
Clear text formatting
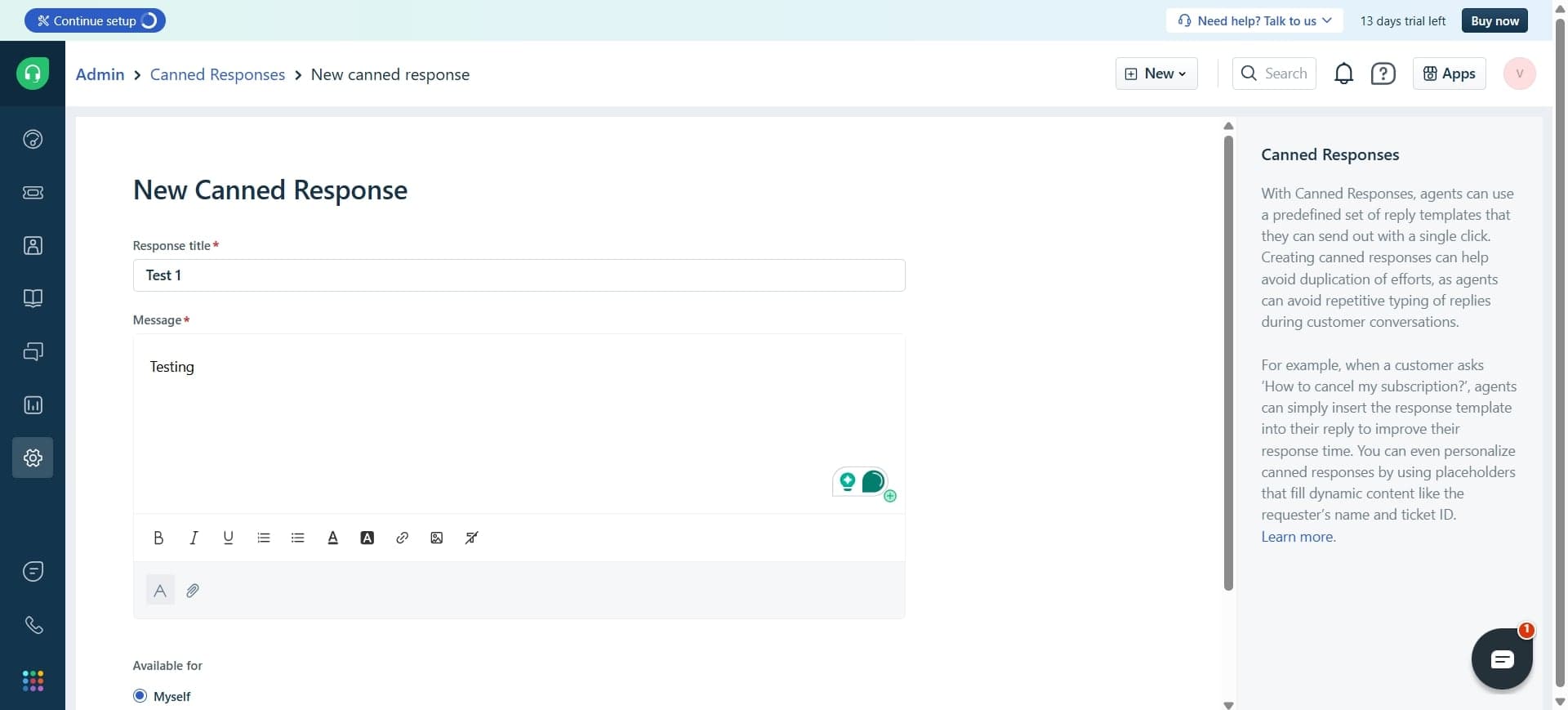pos(471,538)
